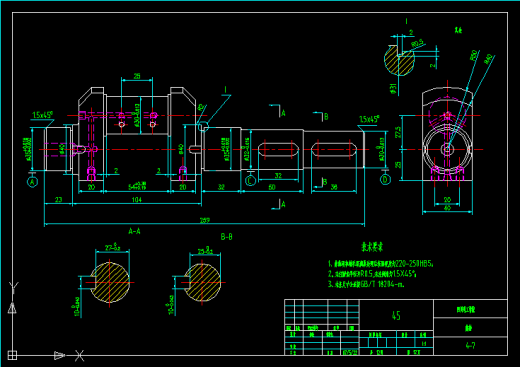Select the 50 shaft segment dimension

[272, 187]
